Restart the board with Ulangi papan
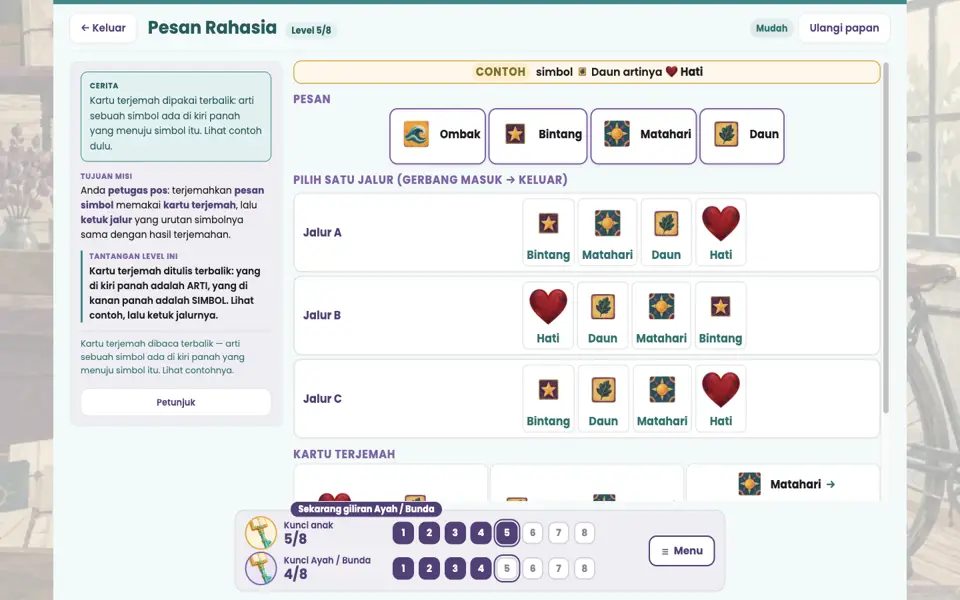The image size is (960, 600). tap(844, 28)
